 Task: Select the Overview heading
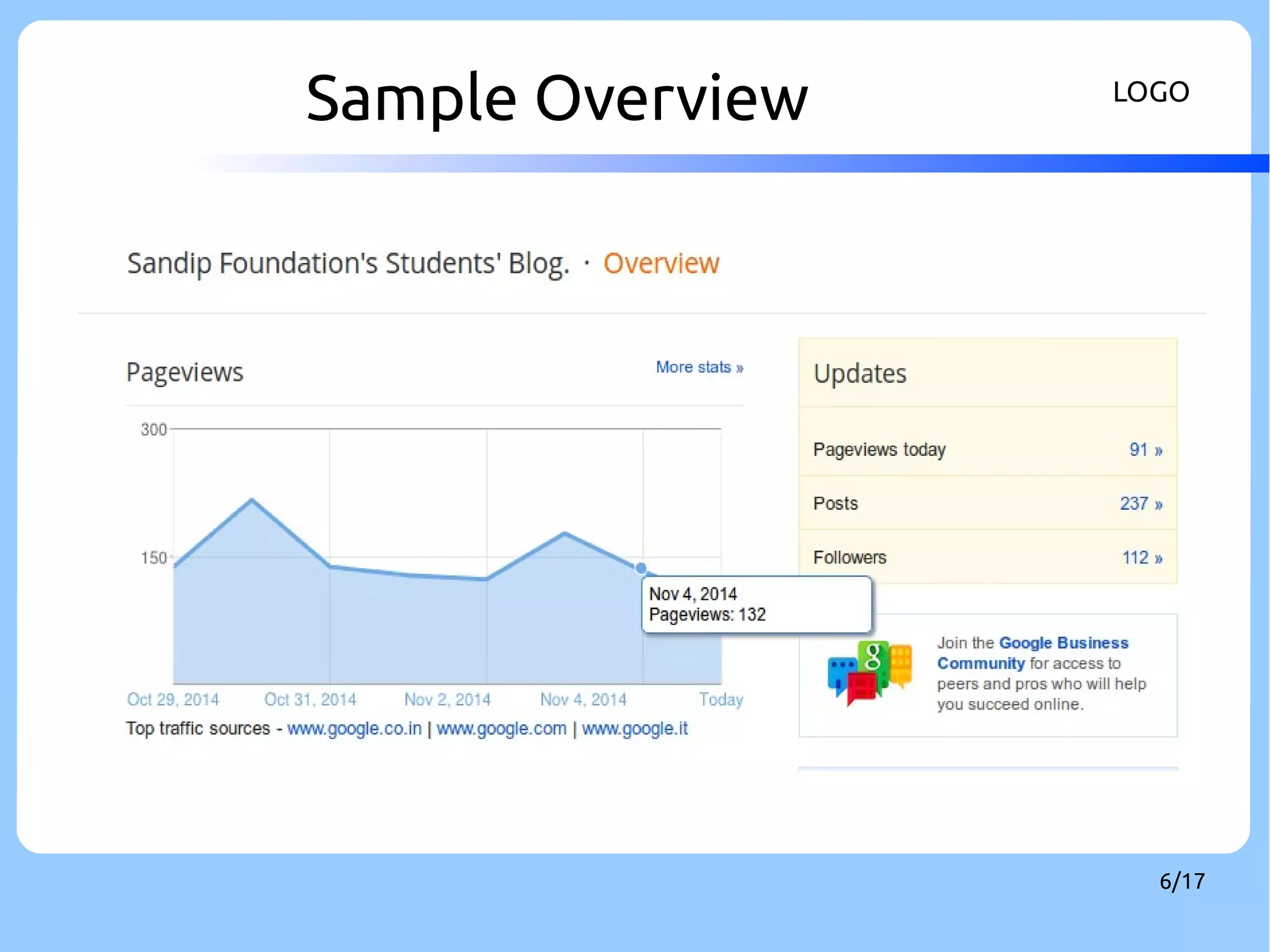tap(661, 263)
